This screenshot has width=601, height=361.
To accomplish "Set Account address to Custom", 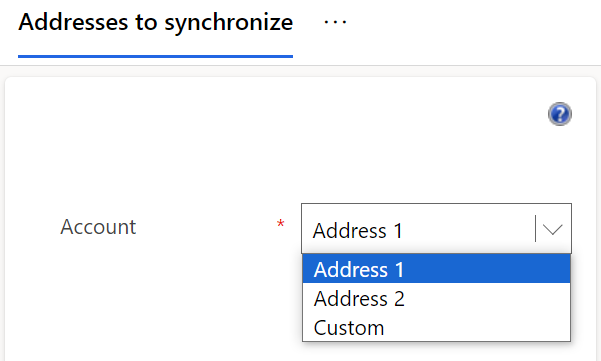I will click(436, 327).
